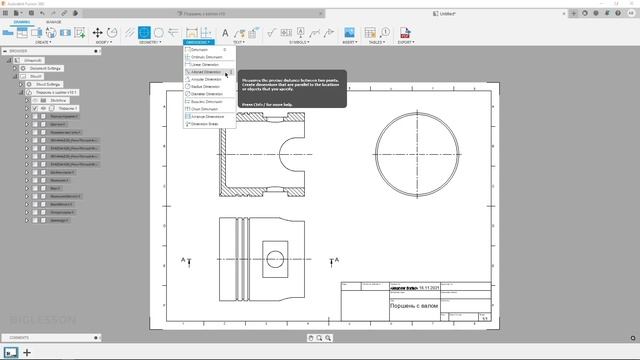
Task: Pin the Browser panel with its dot button
Action: click(96, 51)
